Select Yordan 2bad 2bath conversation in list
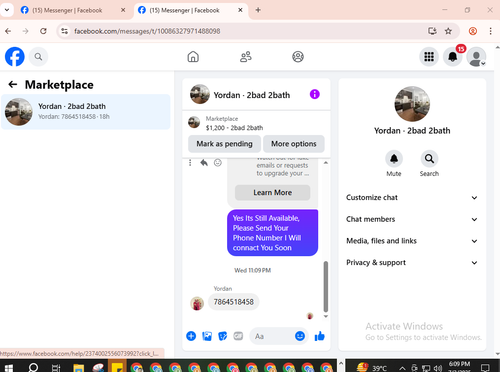Viewport: 500px width, 372px height. click(86, 112)
